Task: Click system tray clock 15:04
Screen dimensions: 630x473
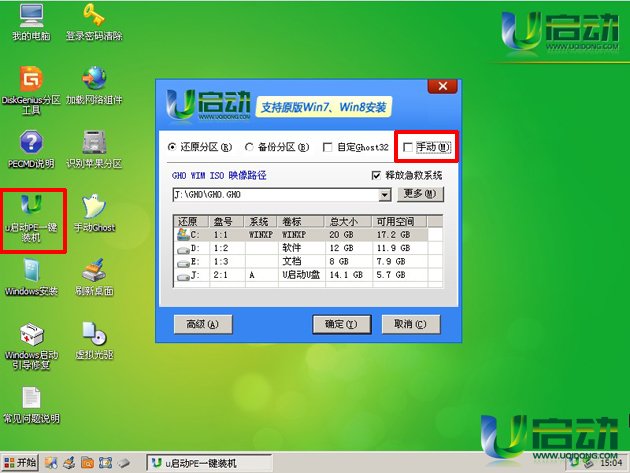Action: 610,463
